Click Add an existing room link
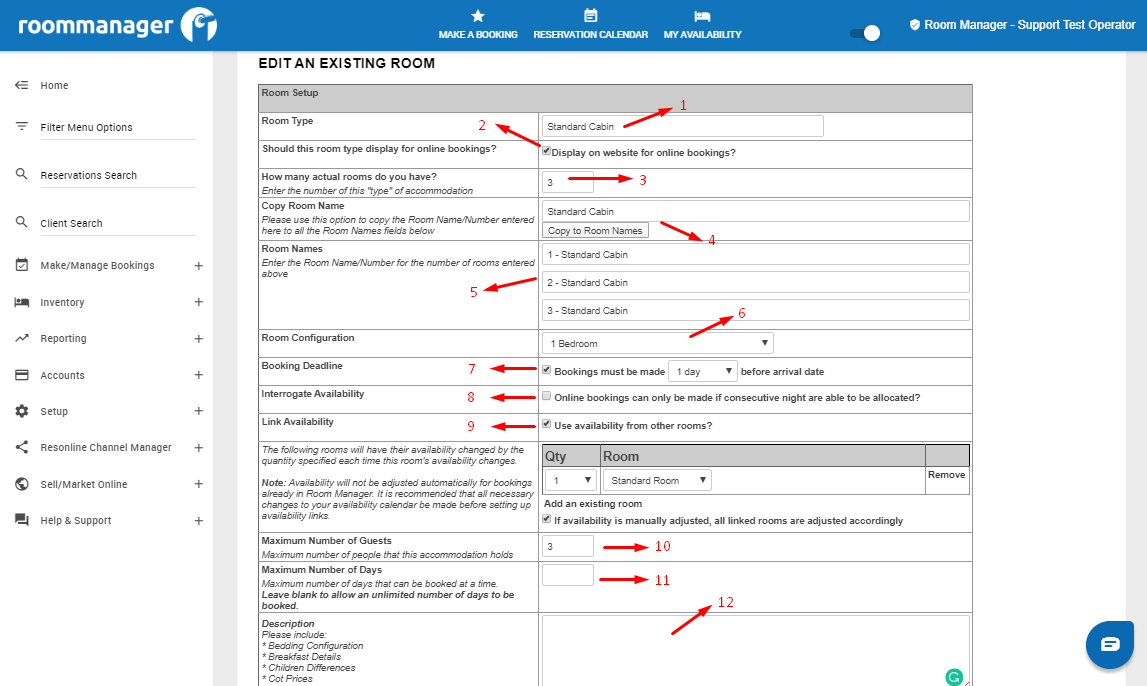This screenshot has width=1147, height=686. click(593, 503)
